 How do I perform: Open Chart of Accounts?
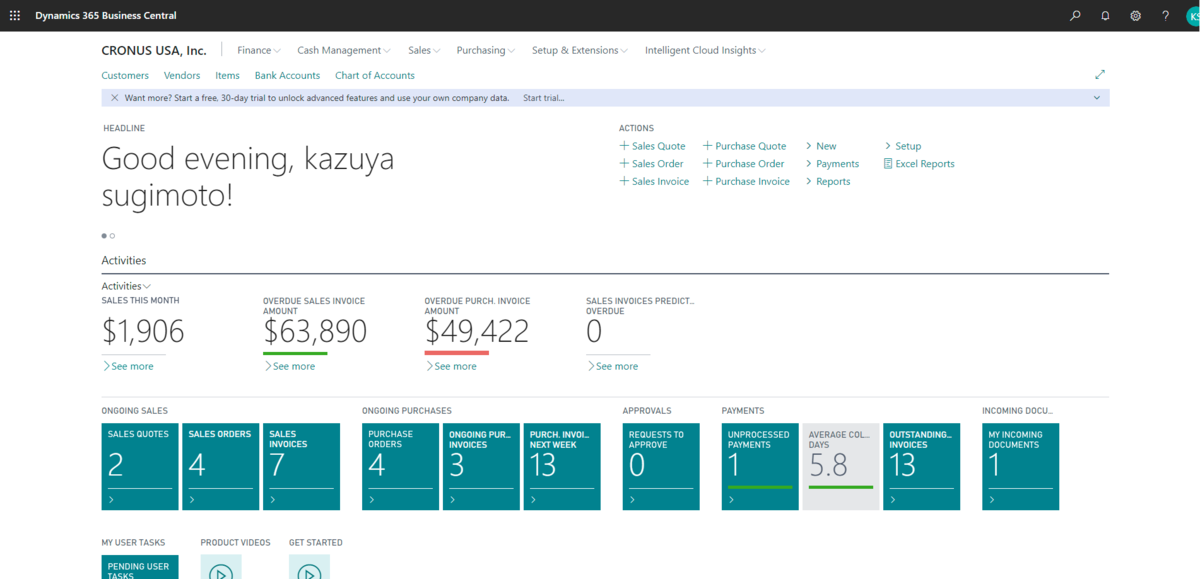point(375,75)
